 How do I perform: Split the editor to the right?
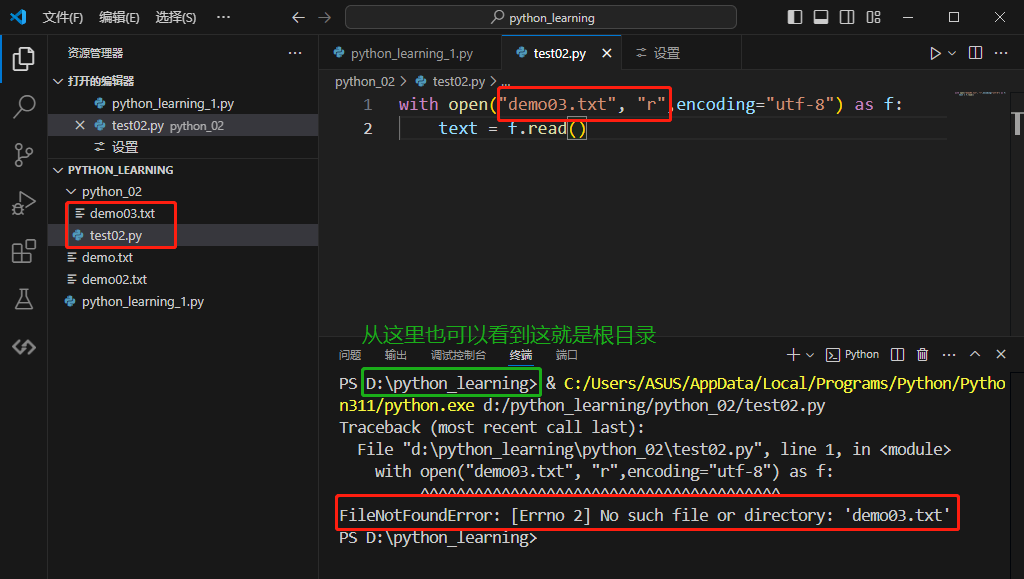point(976,53)
